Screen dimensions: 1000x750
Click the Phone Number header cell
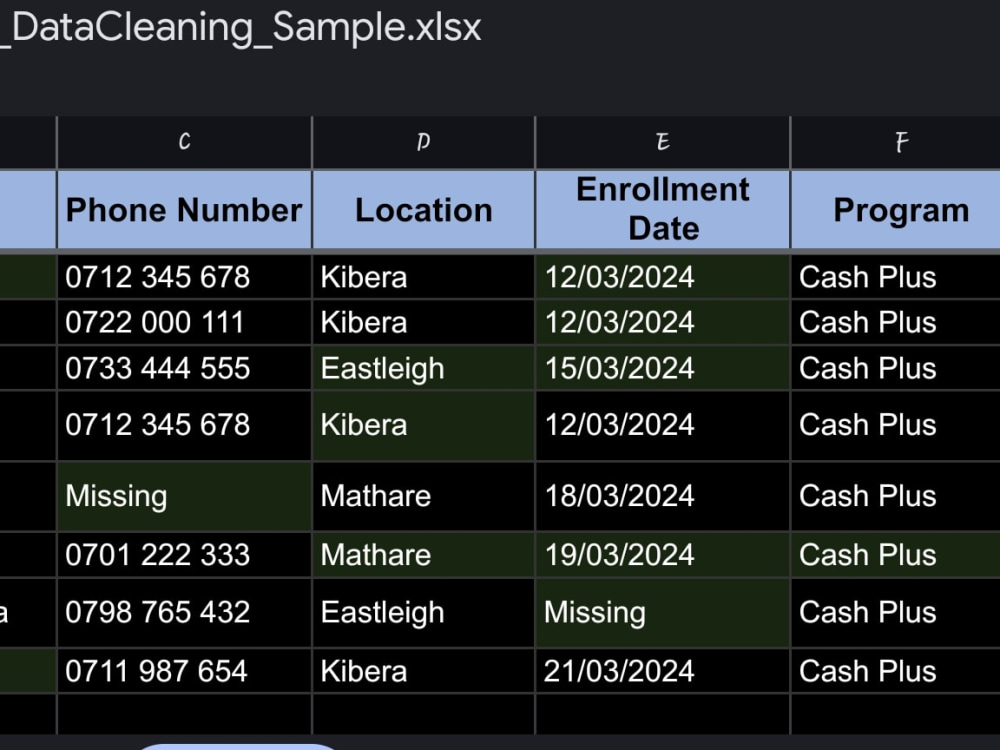coord(184,210)
